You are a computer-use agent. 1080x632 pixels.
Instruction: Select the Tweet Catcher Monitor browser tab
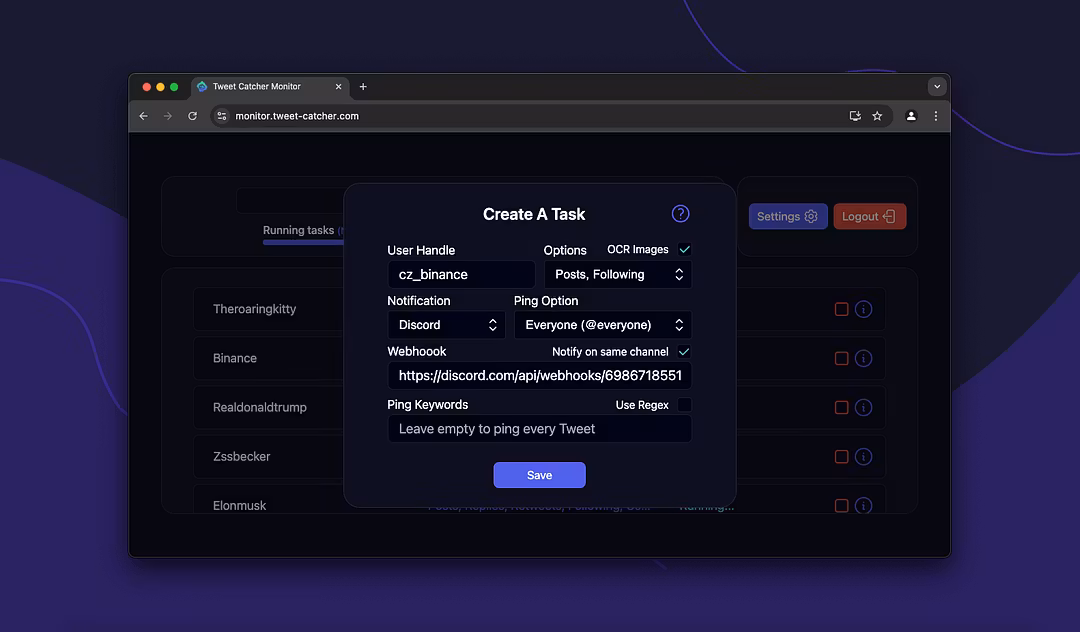pos(269,87)
